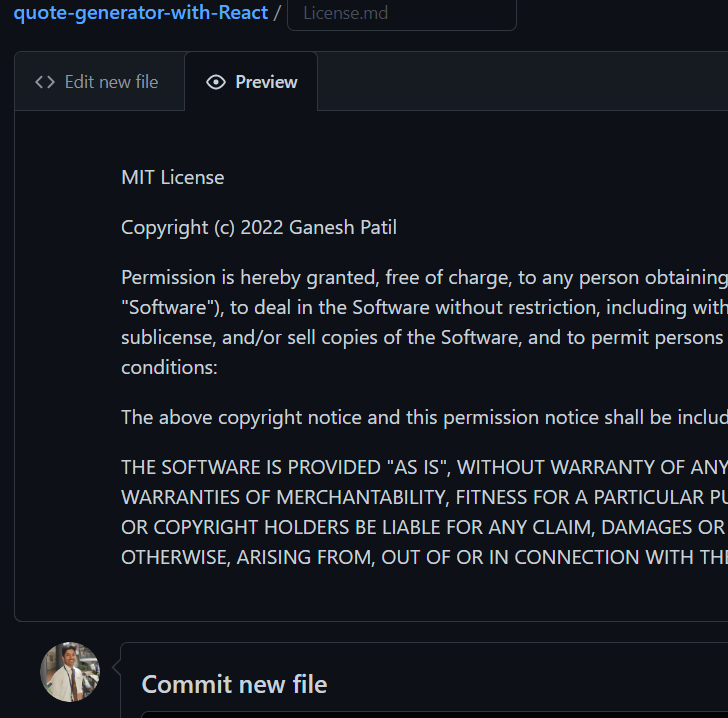Image resolution: width=728 pixels, height=718 pixels.
Task: Click the line starting sublicense, and/or sell
Action: [424, 337]
